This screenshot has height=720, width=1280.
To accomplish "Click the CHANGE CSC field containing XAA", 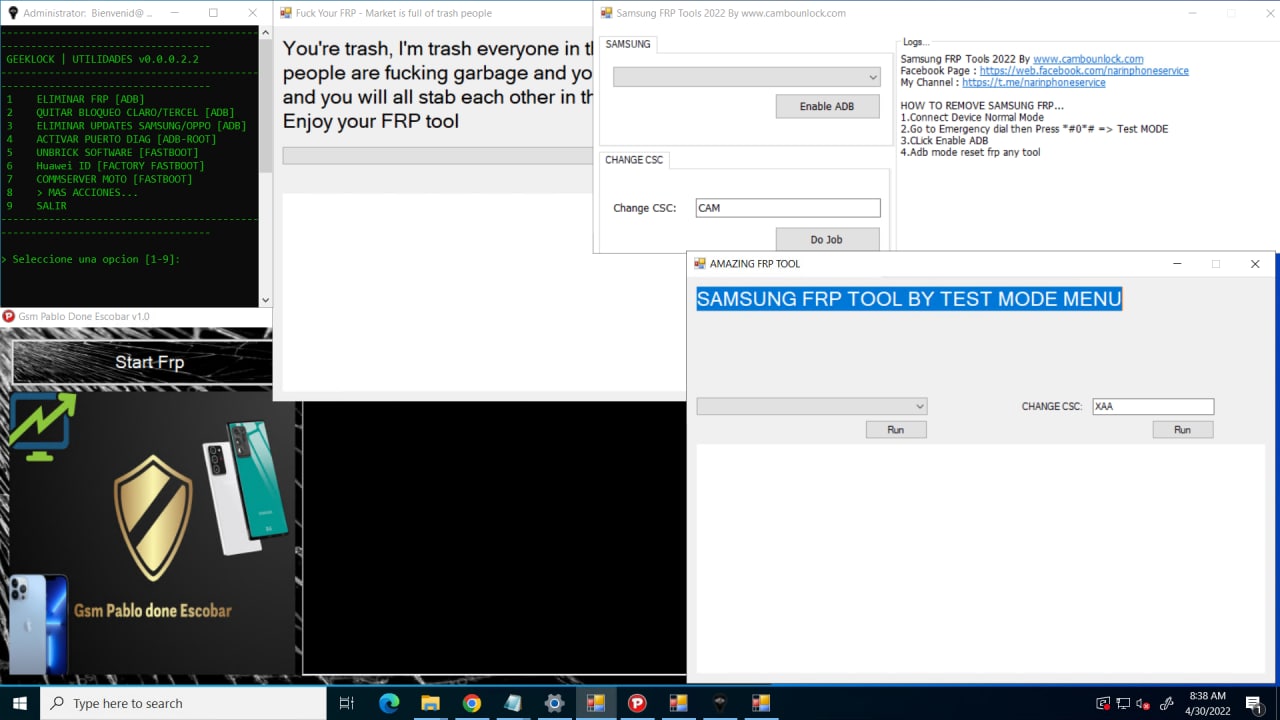I will [x=1153, y=406].
